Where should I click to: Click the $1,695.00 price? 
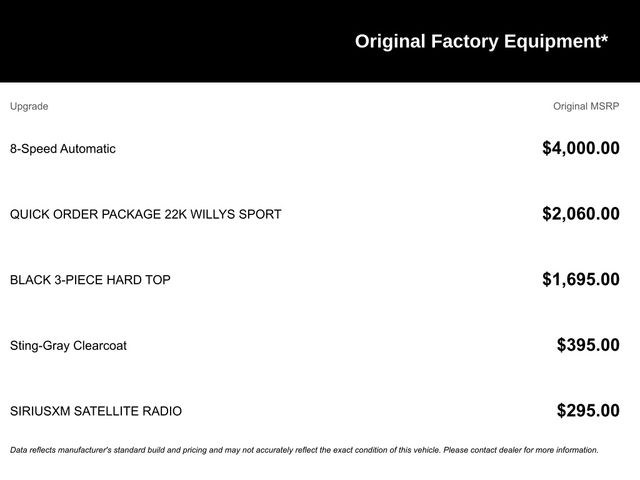pos(580,280)
